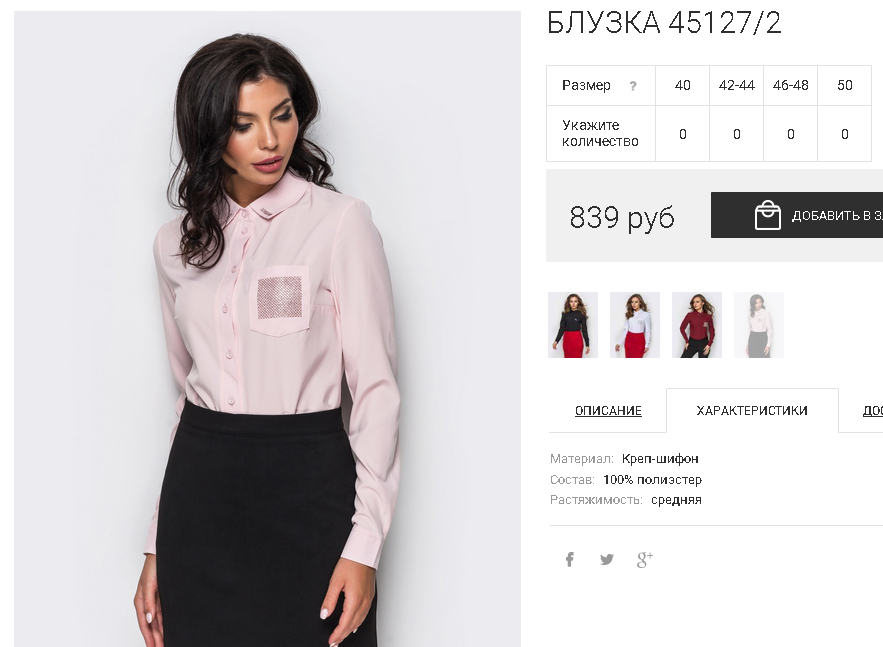View the black blouse thumbnail
This screenshot has width=883, height=647.
tap(573, 325)
